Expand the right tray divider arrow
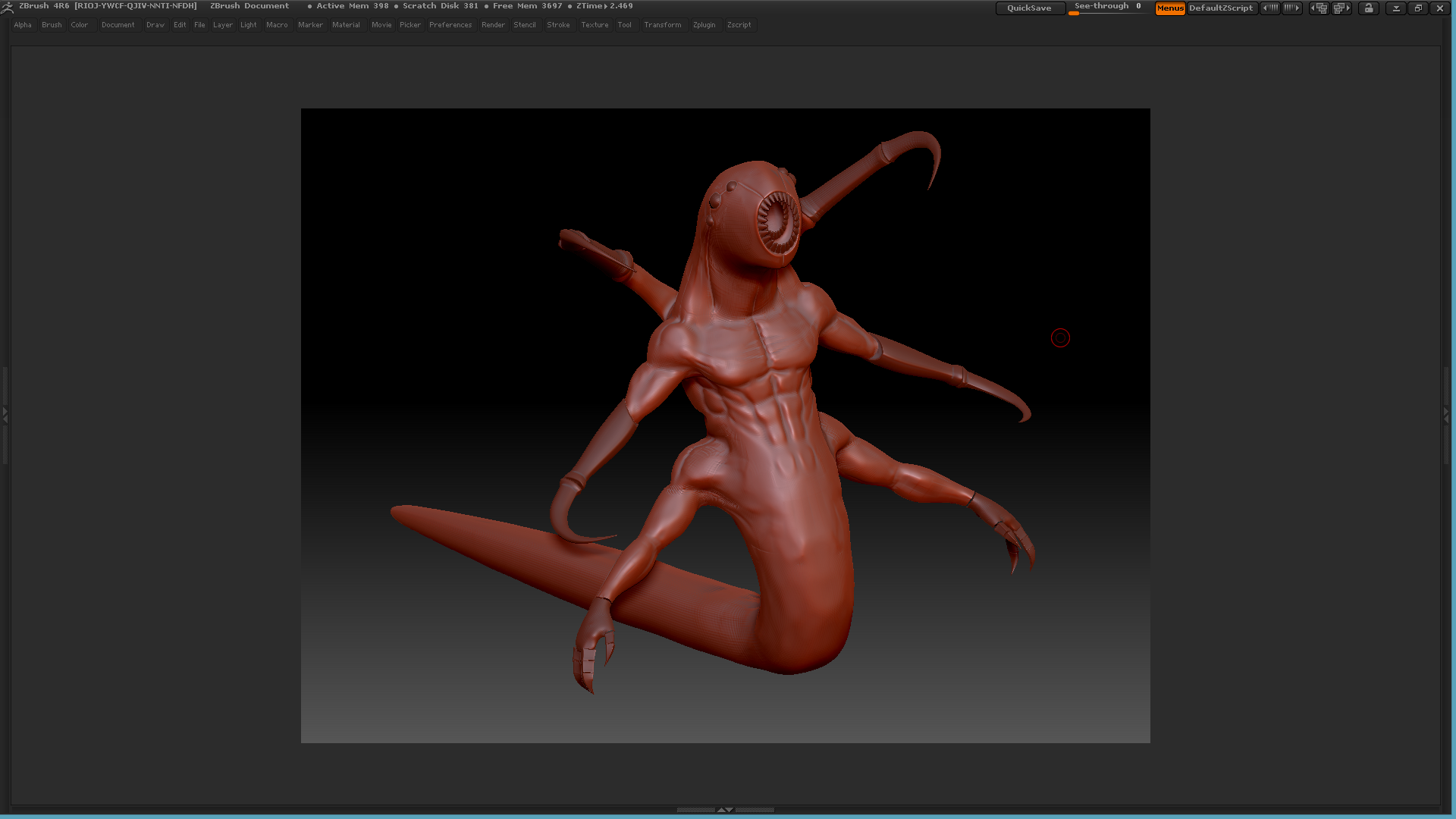The width and height of the screenshot is (1456, 819). tap(1446, 415)
